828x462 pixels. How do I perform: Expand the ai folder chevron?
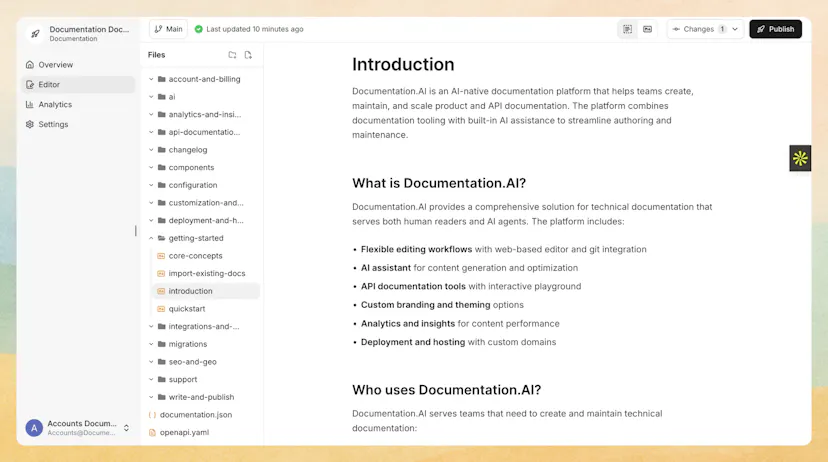point(151,97)
